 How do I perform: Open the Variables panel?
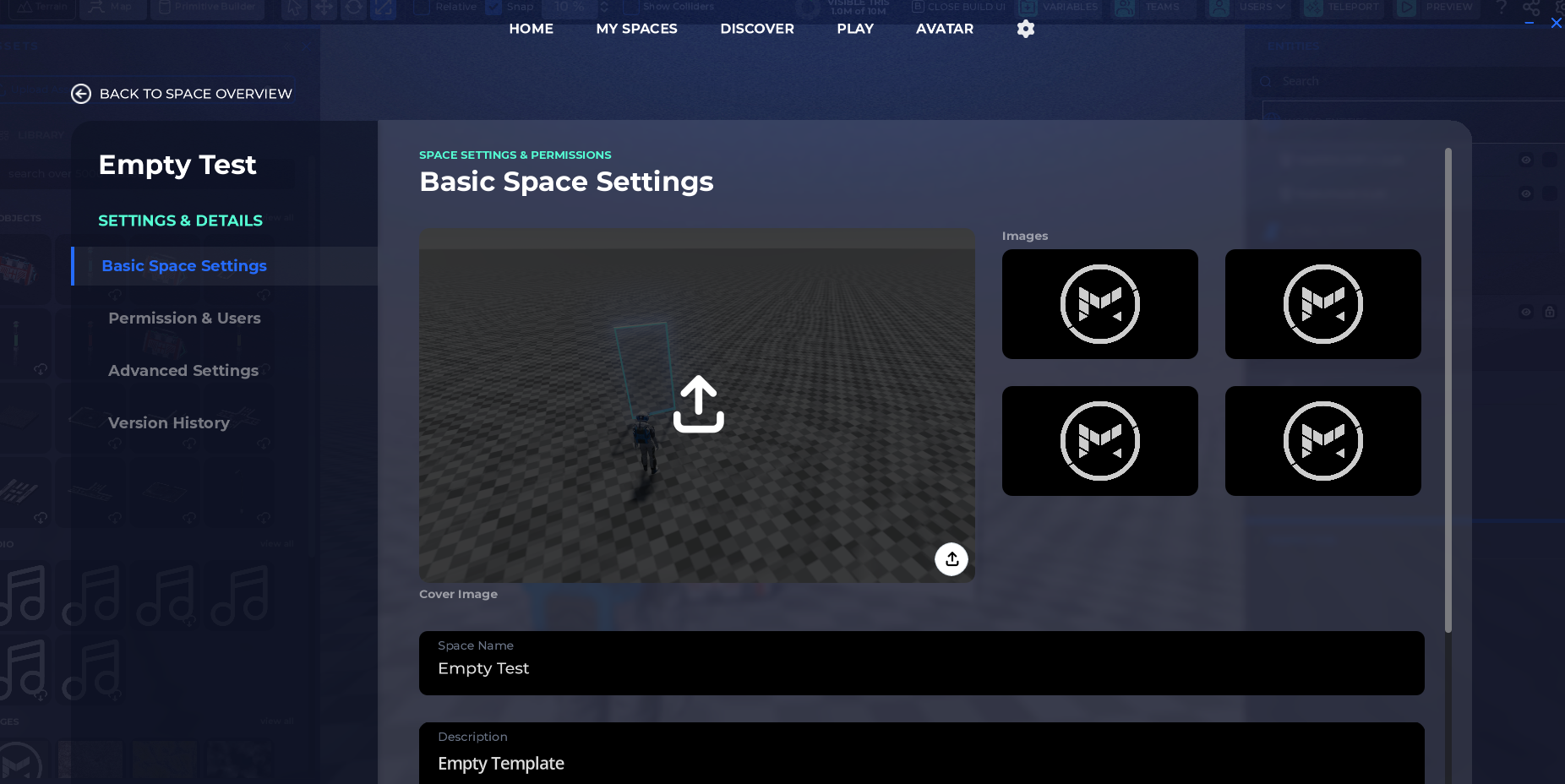coord(1059,7)
